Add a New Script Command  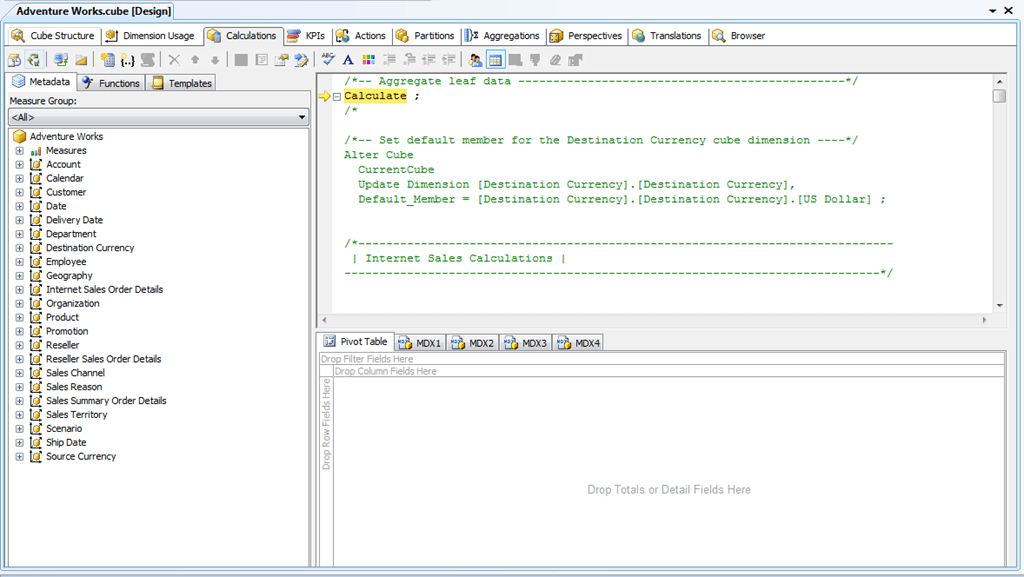click(148, 60)
